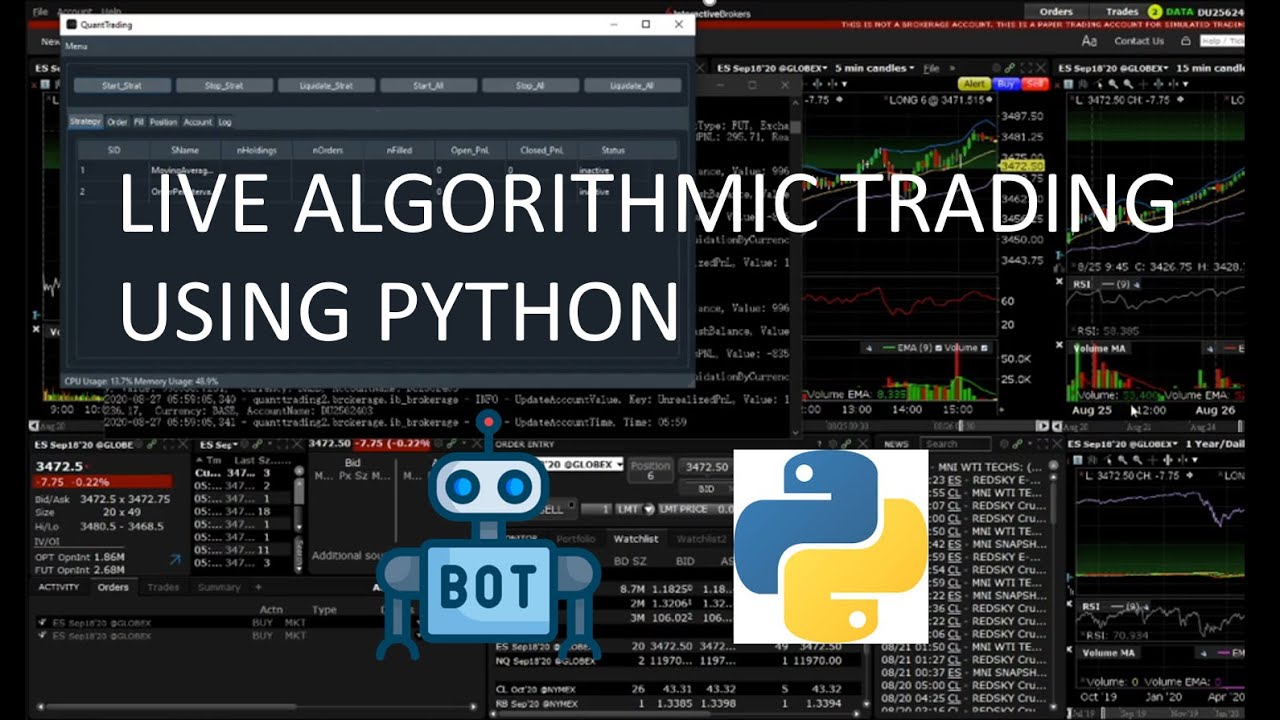1280x720 pixels.
Task: Open Menu in QuantTrading window
Action: click(76, 47)
